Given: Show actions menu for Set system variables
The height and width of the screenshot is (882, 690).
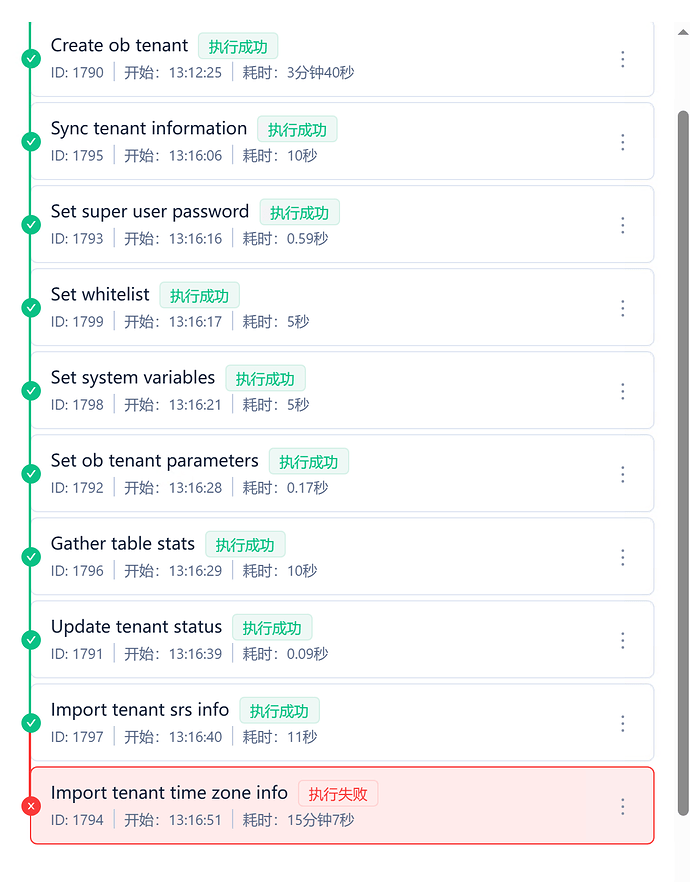Looking at the screenshot, I should (622, 391).
